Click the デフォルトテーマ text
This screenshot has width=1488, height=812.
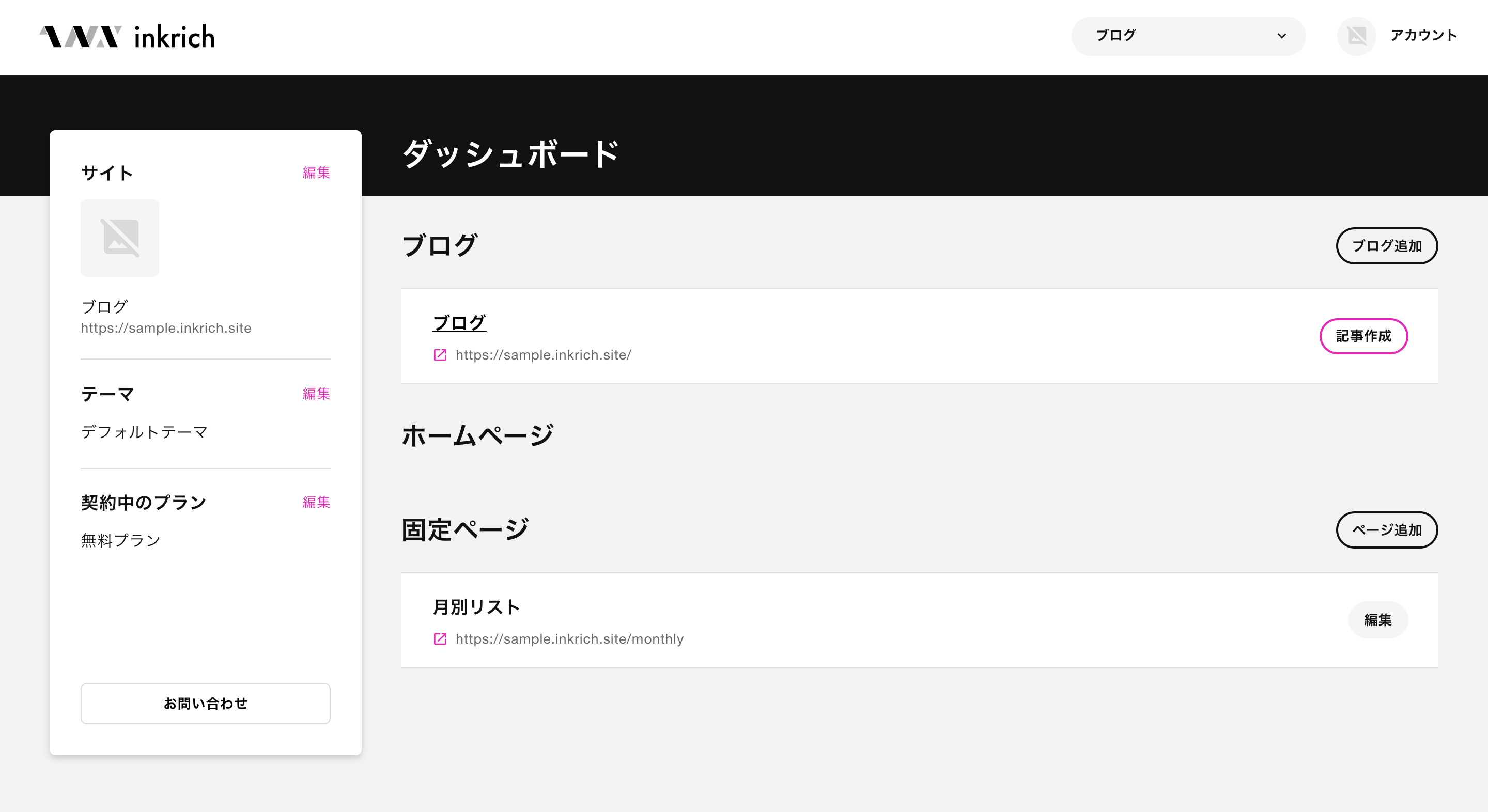pos(145,432)
